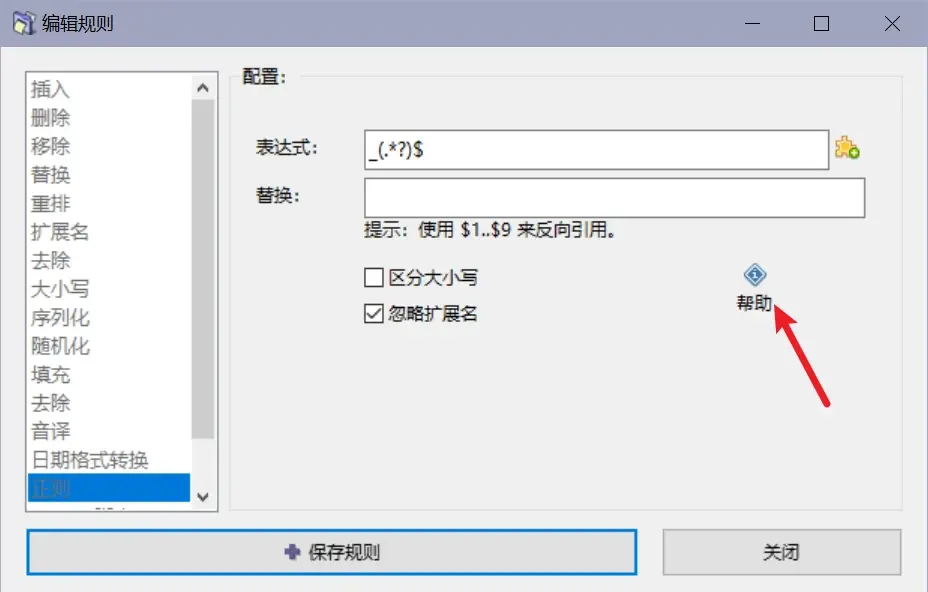Click the 保存规则 button
This screenshot has height=592, width=928.
[x=331, y=552]
